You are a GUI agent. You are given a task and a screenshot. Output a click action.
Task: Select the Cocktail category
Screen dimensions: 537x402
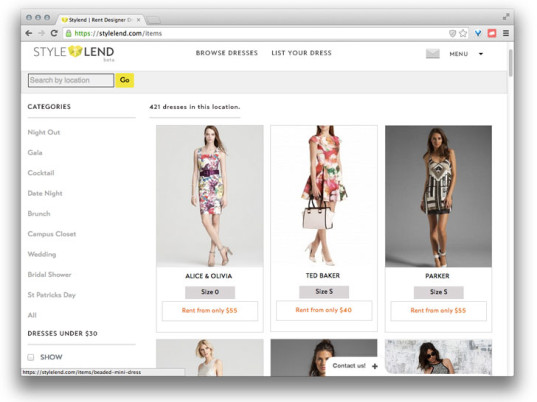(41, 173)
